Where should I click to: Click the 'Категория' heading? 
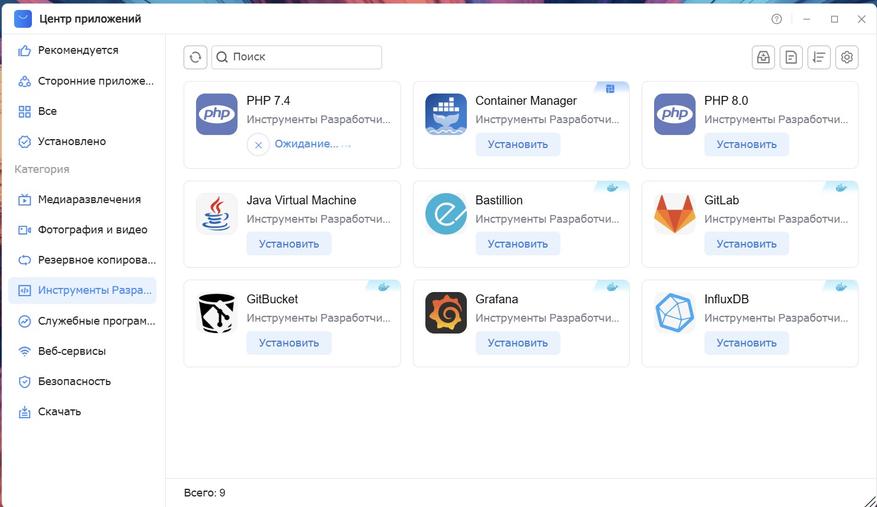(41, 170)
